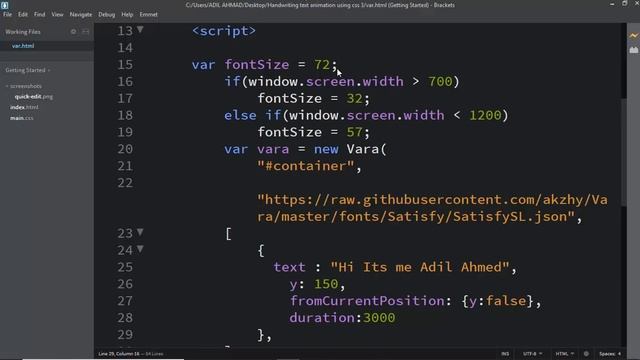Toggle the INS insert mode indicator
Image resolution: width=640 pixels, height=360 pixels.
505,354
